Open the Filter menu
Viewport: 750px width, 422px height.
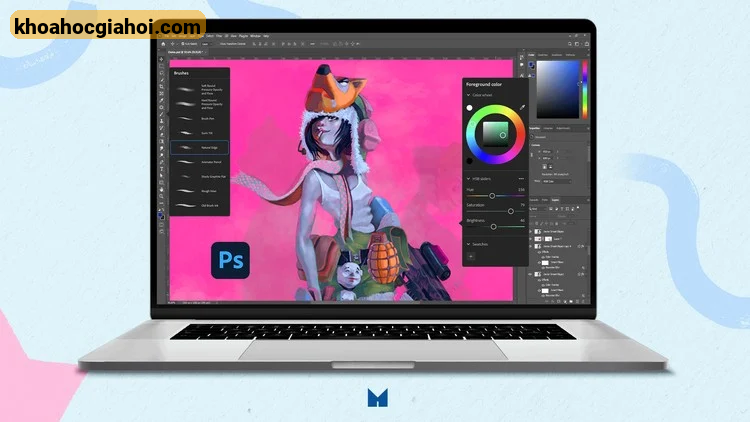(x=219, y=36)
